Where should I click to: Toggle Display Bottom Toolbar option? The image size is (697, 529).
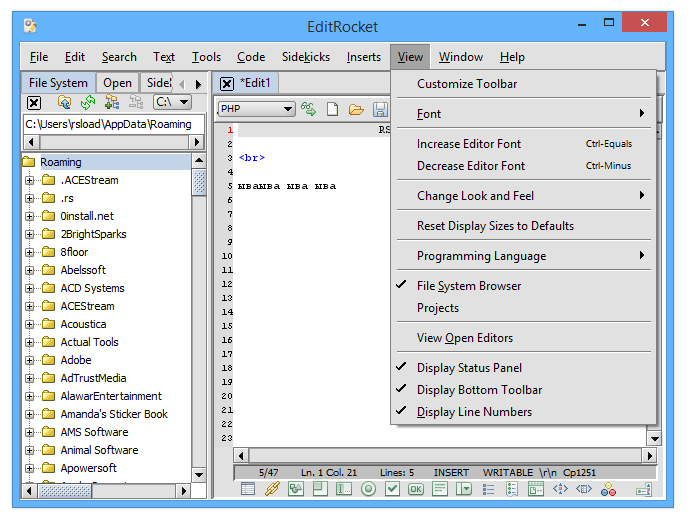click(524, 390)
